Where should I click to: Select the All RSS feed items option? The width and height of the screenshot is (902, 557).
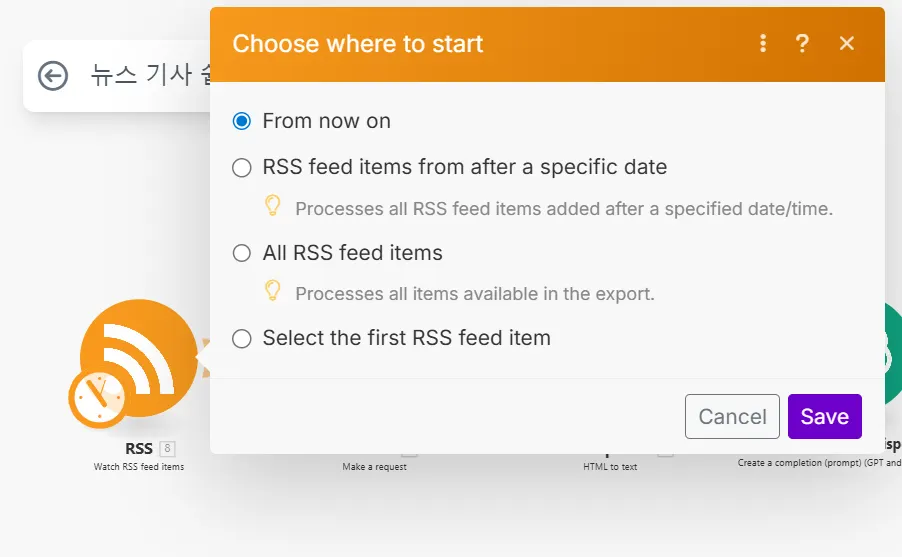pyautogui.click(x=241, y=254)
